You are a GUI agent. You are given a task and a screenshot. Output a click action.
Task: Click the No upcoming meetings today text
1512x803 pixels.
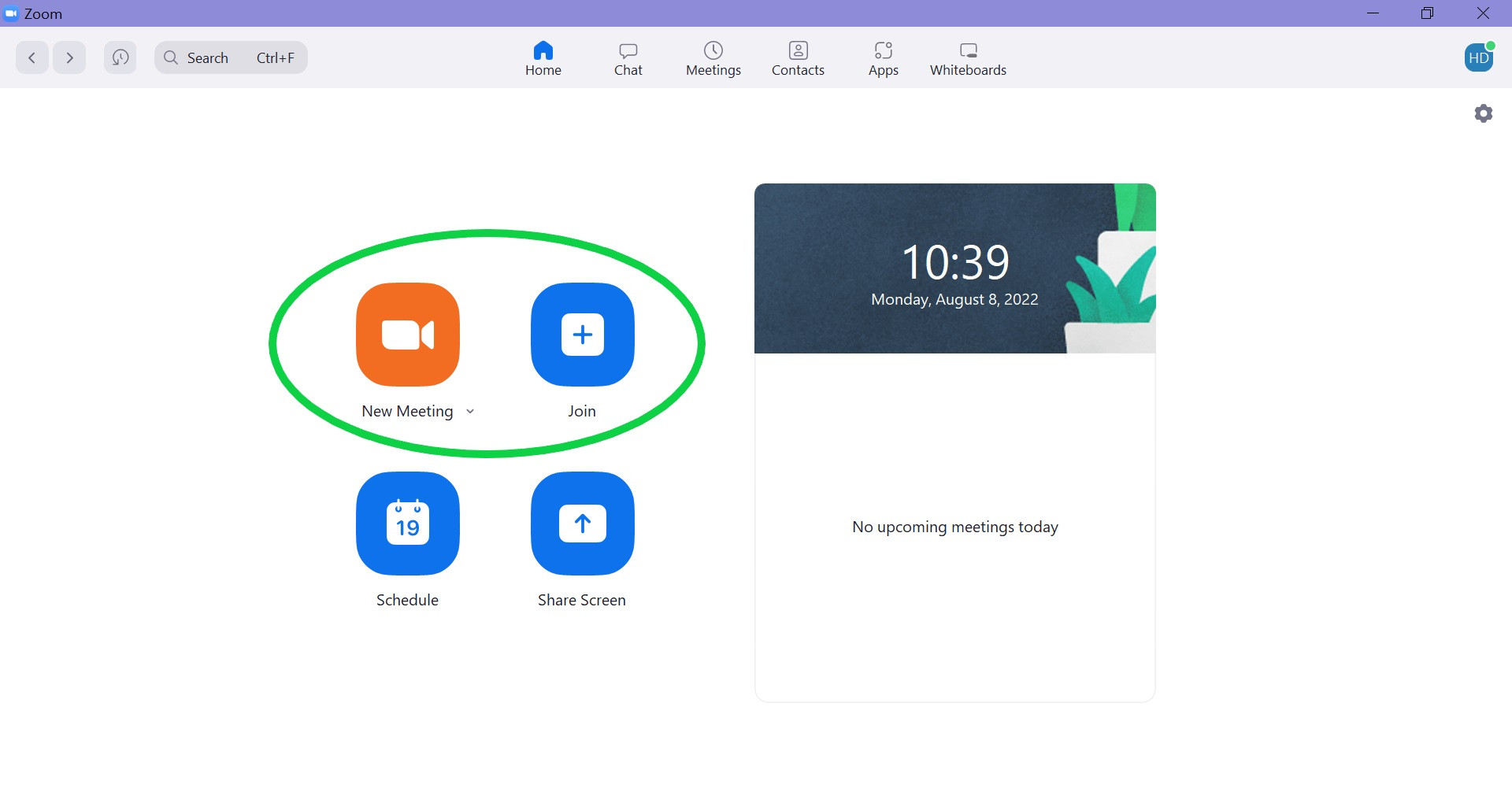[x=955, y=527]
